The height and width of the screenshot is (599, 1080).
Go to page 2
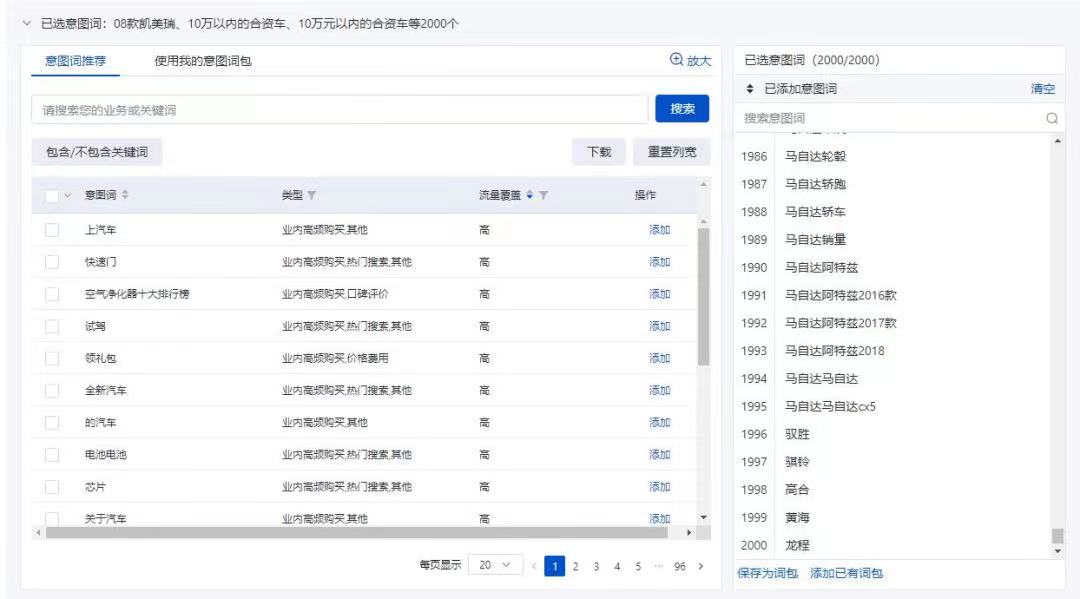[576, 566]
